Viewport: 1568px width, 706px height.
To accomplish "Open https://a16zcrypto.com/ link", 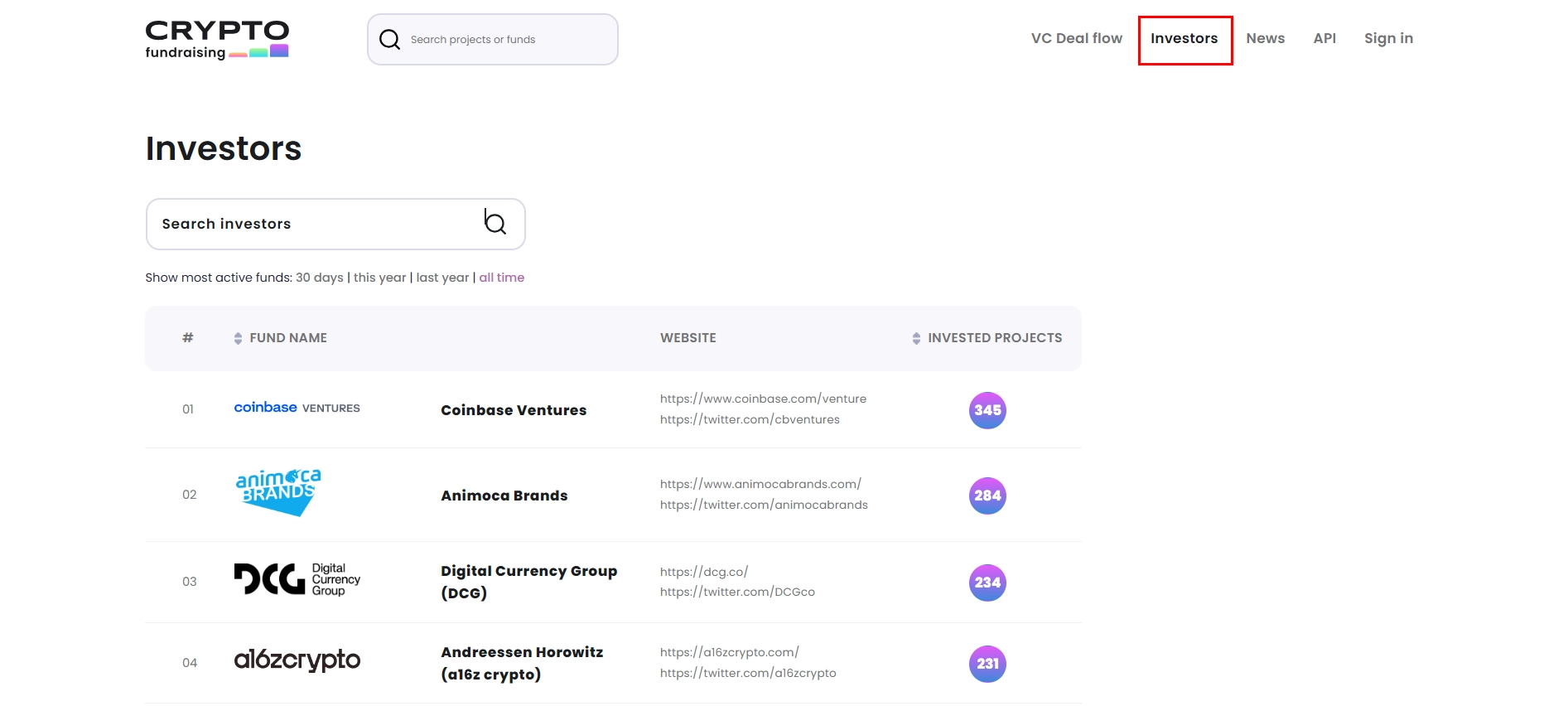I will pyautogui.click(x=729, y=652).
